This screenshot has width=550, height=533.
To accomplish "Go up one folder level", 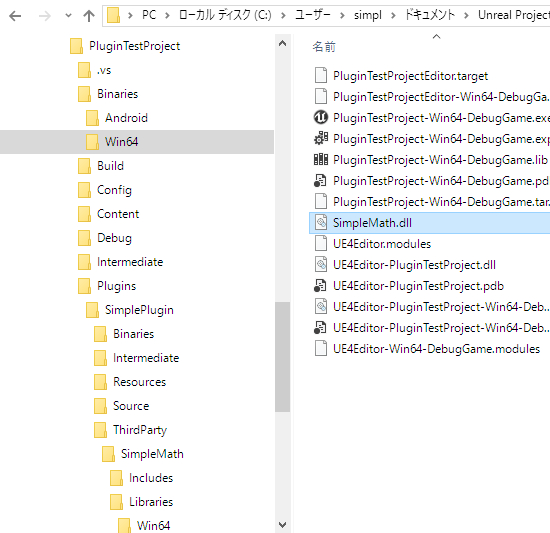I will pos(89,16).
